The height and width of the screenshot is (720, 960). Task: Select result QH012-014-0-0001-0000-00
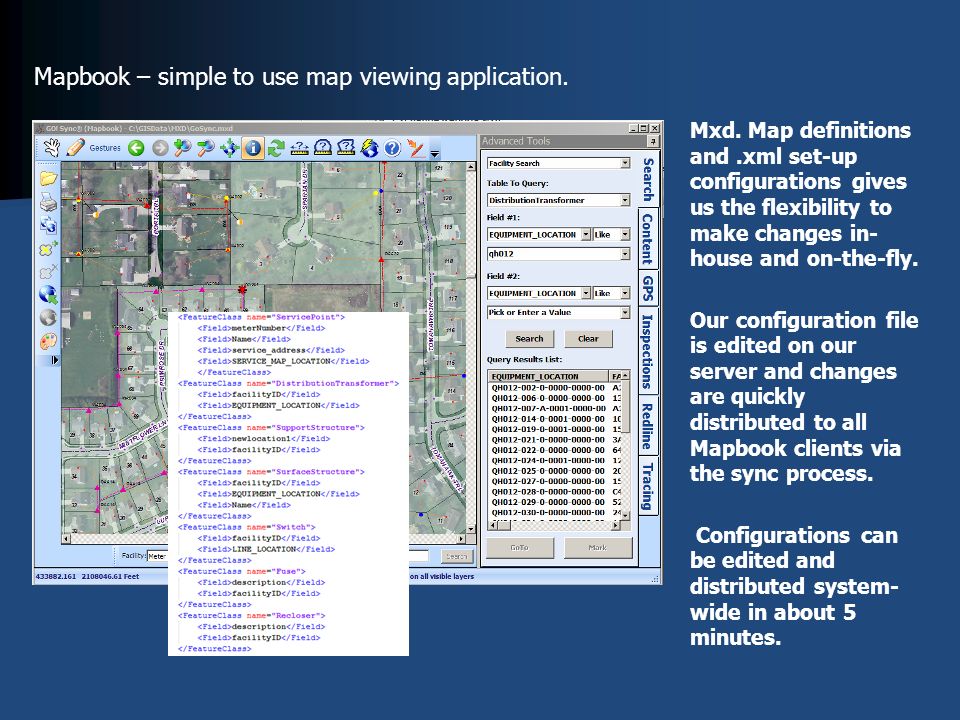548,419
